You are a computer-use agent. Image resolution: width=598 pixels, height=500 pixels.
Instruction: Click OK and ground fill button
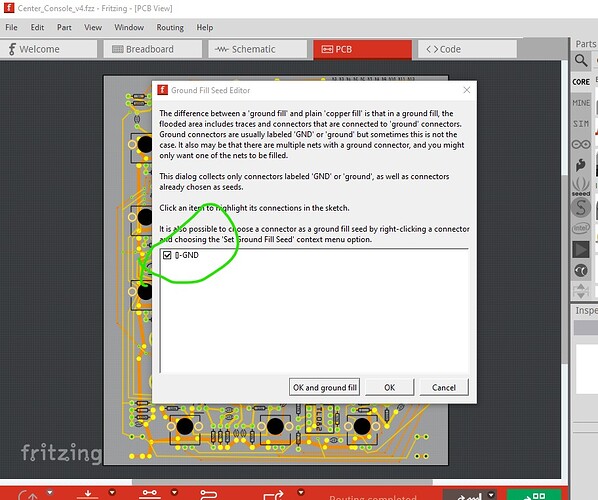pos(325,387)
